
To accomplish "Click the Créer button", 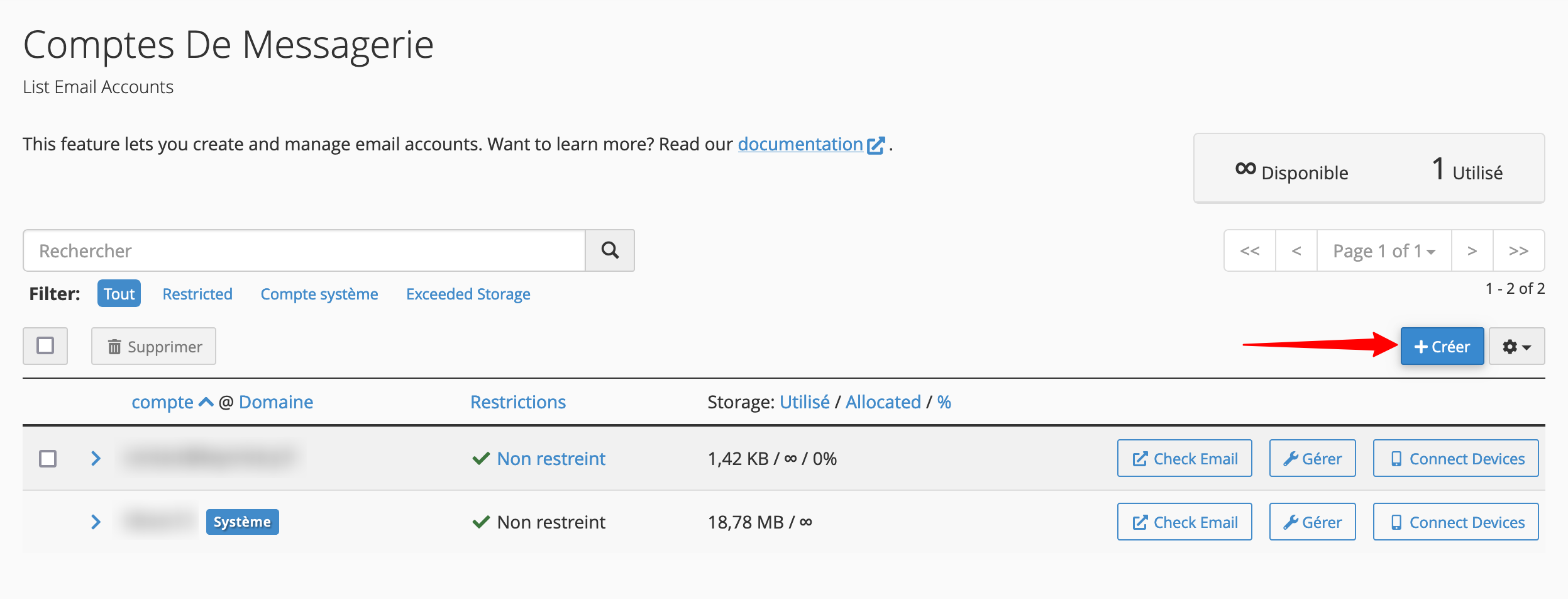I will (1442, 347).
